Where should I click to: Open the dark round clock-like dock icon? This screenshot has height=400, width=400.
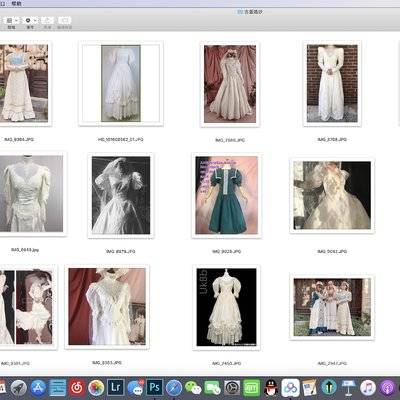coord(232,388)
